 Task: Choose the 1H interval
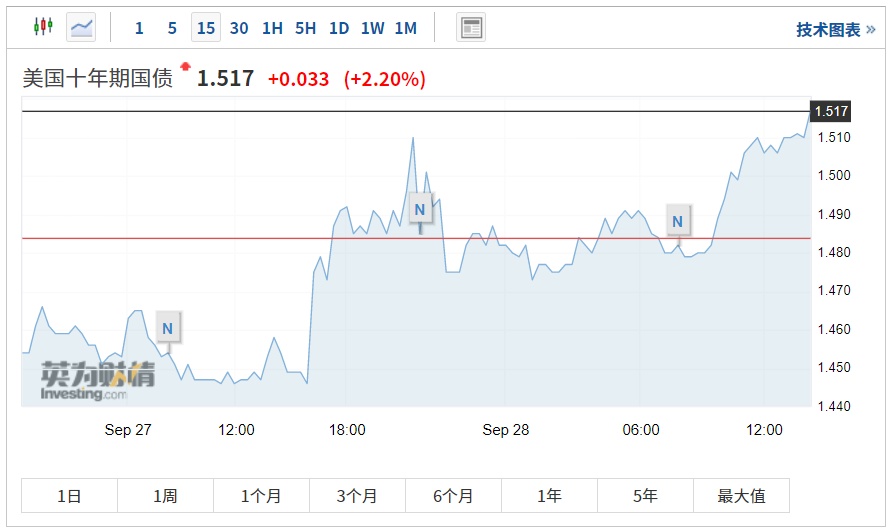(272, 28)
